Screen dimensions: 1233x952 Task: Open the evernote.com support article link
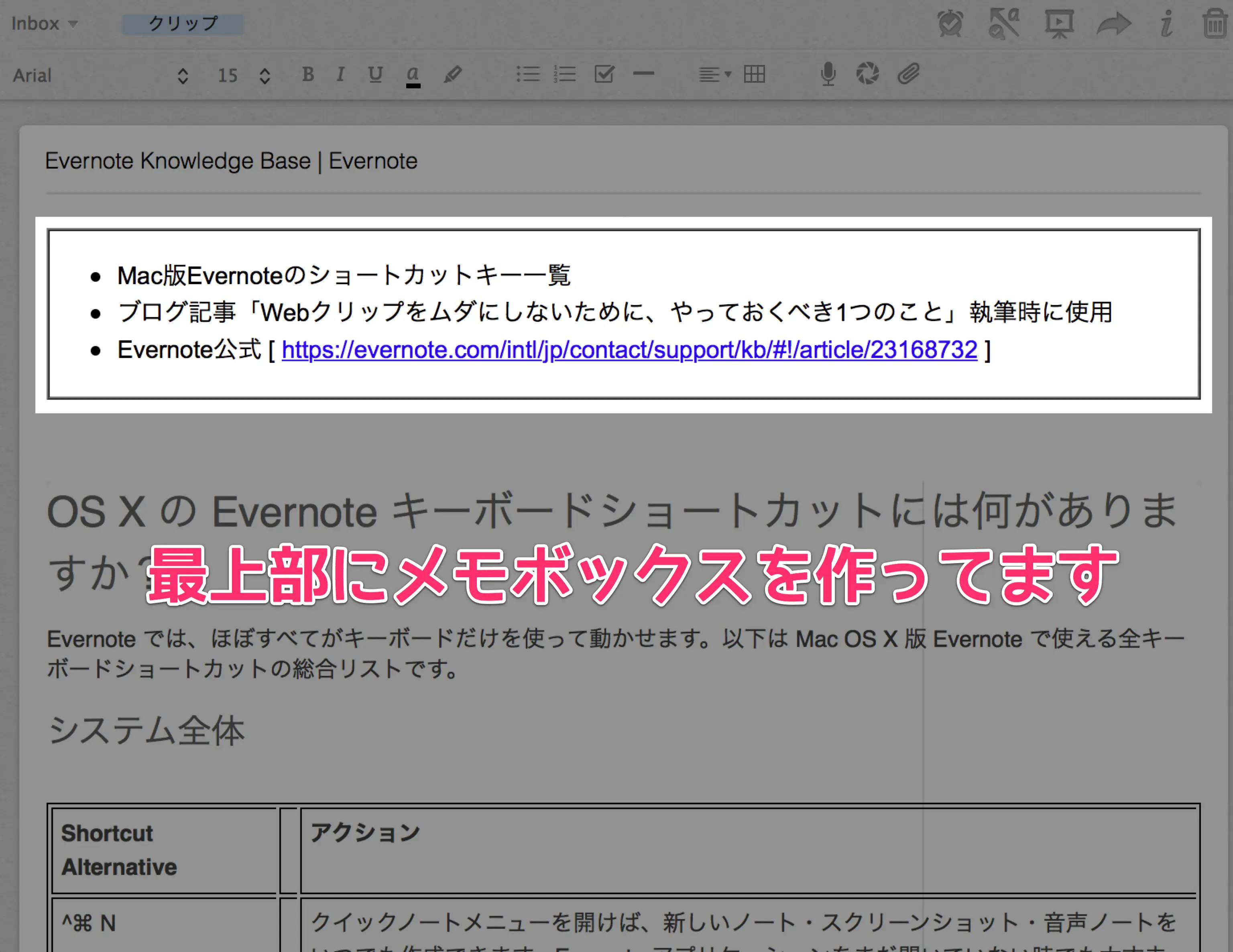click(x=629, y=350)
